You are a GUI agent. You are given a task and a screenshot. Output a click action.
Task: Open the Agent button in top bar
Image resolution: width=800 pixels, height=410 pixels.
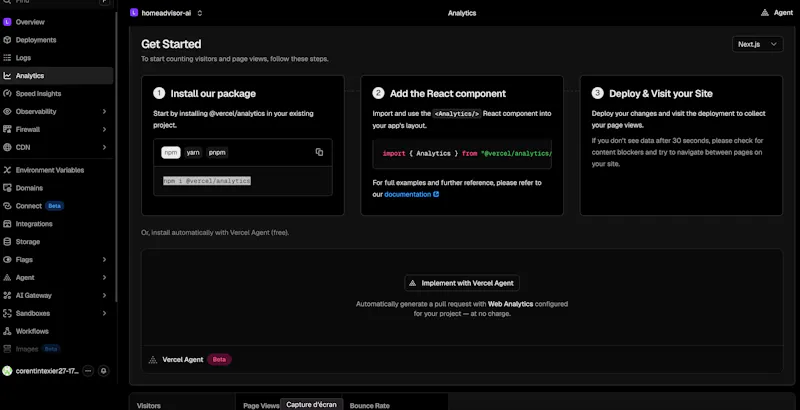[x=777, y=13]
